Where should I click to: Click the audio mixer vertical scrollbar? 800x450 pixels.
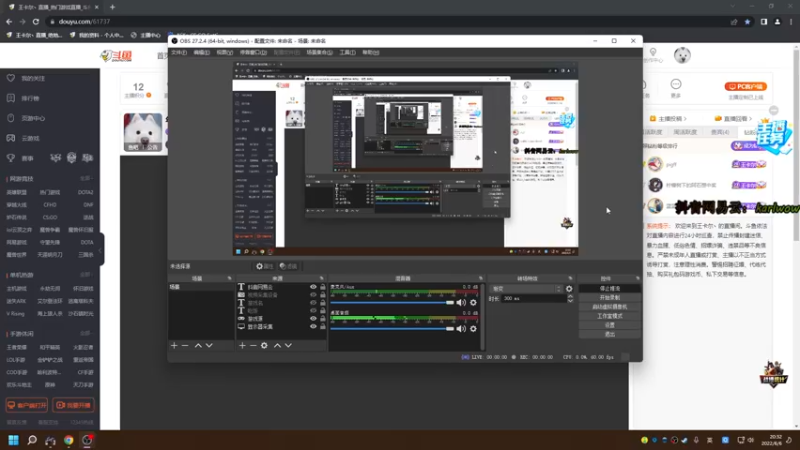483,316
